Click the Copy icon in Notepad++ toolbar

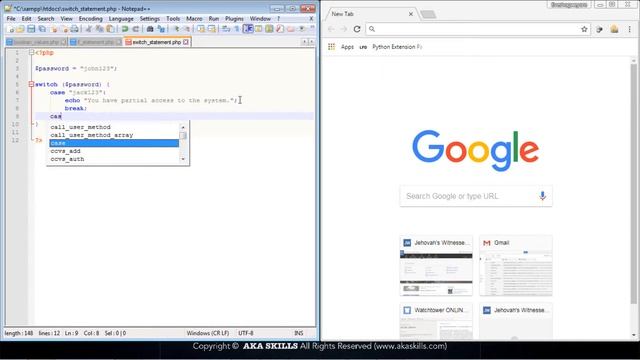pos(99,29)
